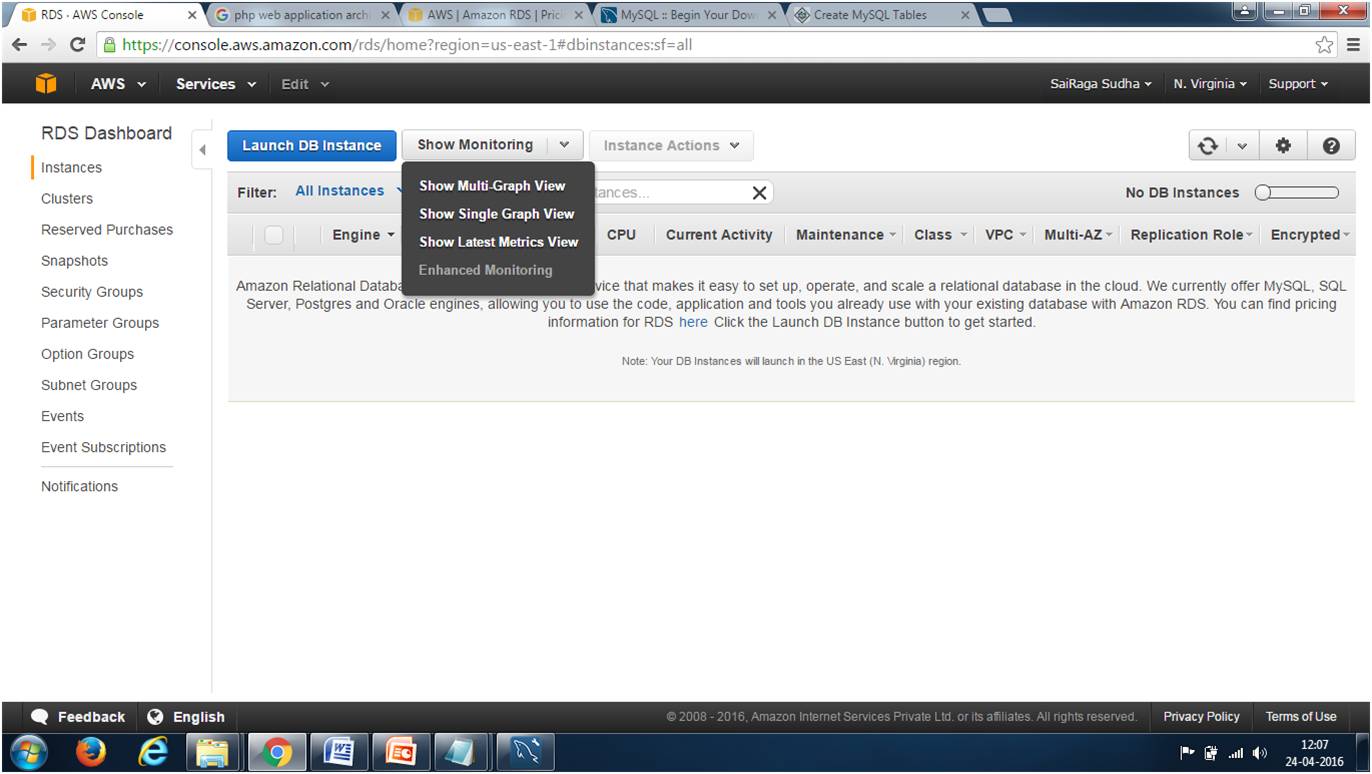Sort by the Maintenance column
The height and width of the screenshot is (774, 1372).
click(846, 235)
